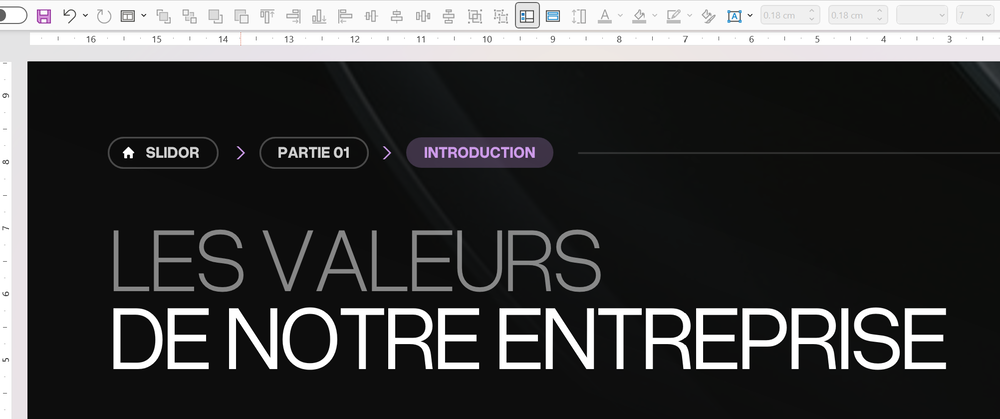Click the SLIDOR breadcrumb pill
1000x419 pixels.
(163, 153)
